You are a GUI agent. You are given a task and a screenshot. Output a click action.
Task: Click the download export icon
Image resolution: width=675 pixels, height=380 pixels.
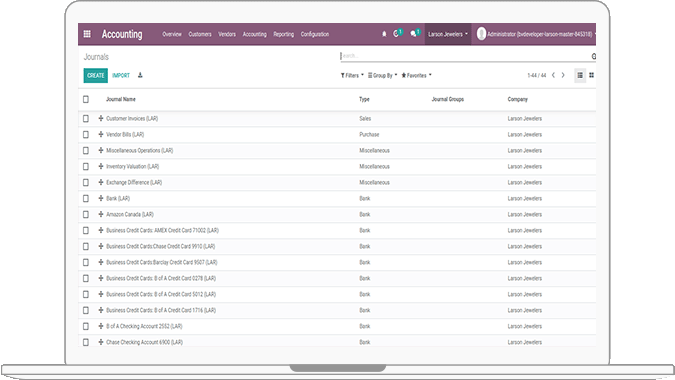pyautogui.click(x=140, y=75)
